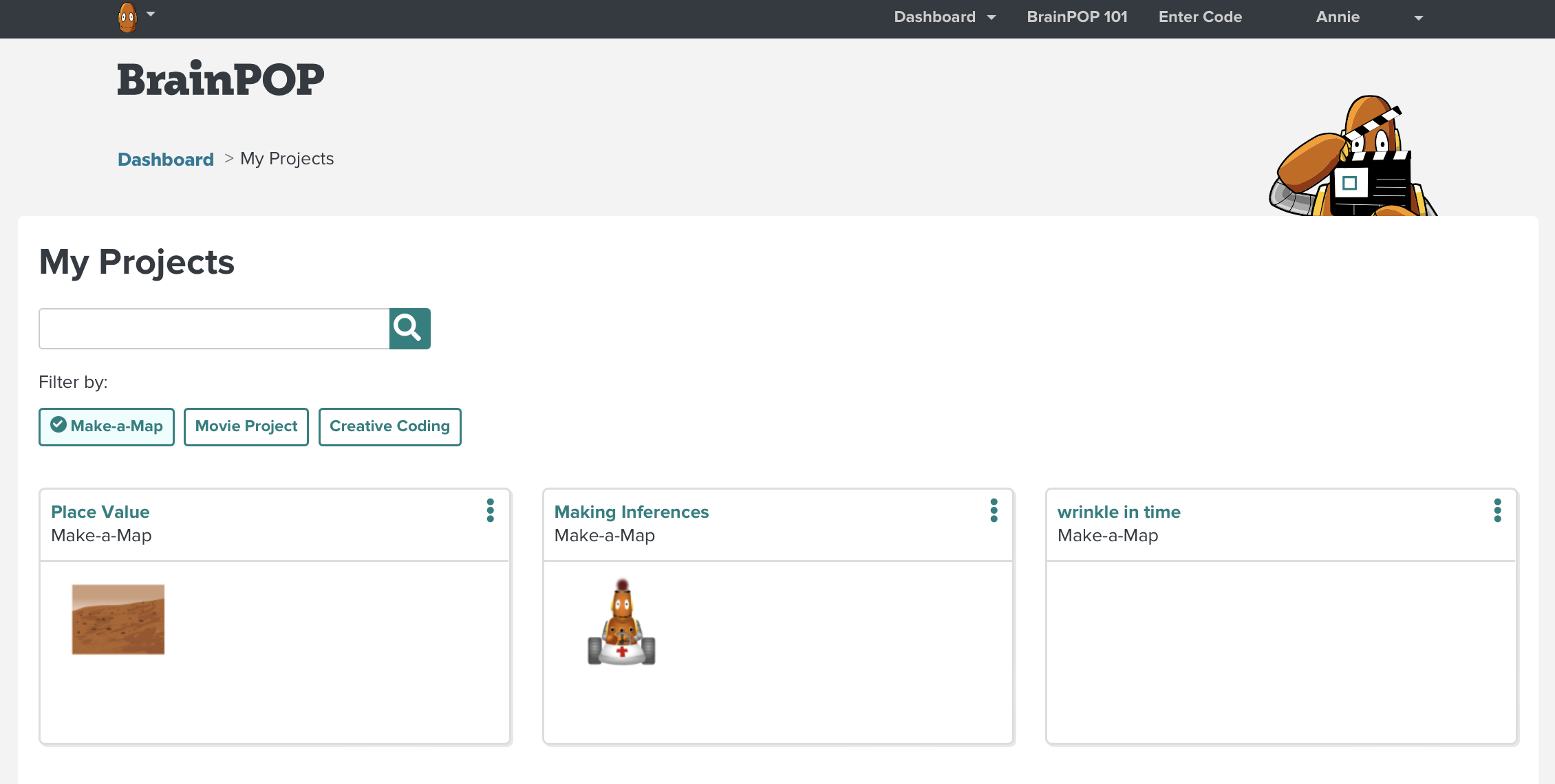Viewport: 1555px width, 784px height.
Task: Open the Annie user account menu
Action: [x=1338, y=17]
